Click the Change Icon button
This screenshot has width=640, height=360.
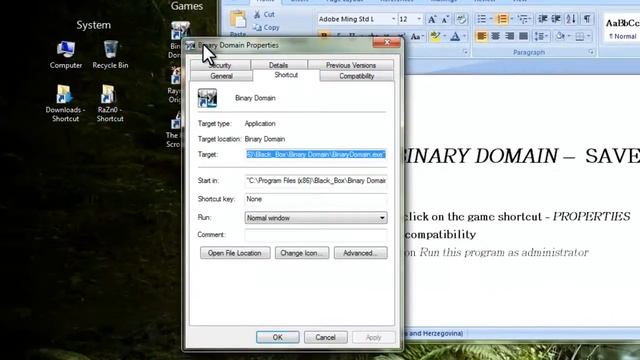(302, 253)
